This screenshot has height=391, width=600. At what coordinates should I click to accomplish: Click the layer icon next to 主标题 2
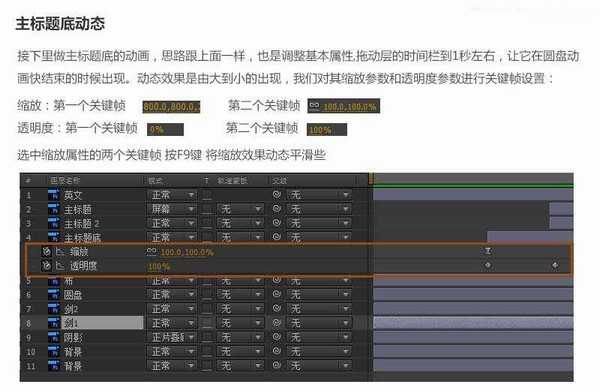click(54, 223)
